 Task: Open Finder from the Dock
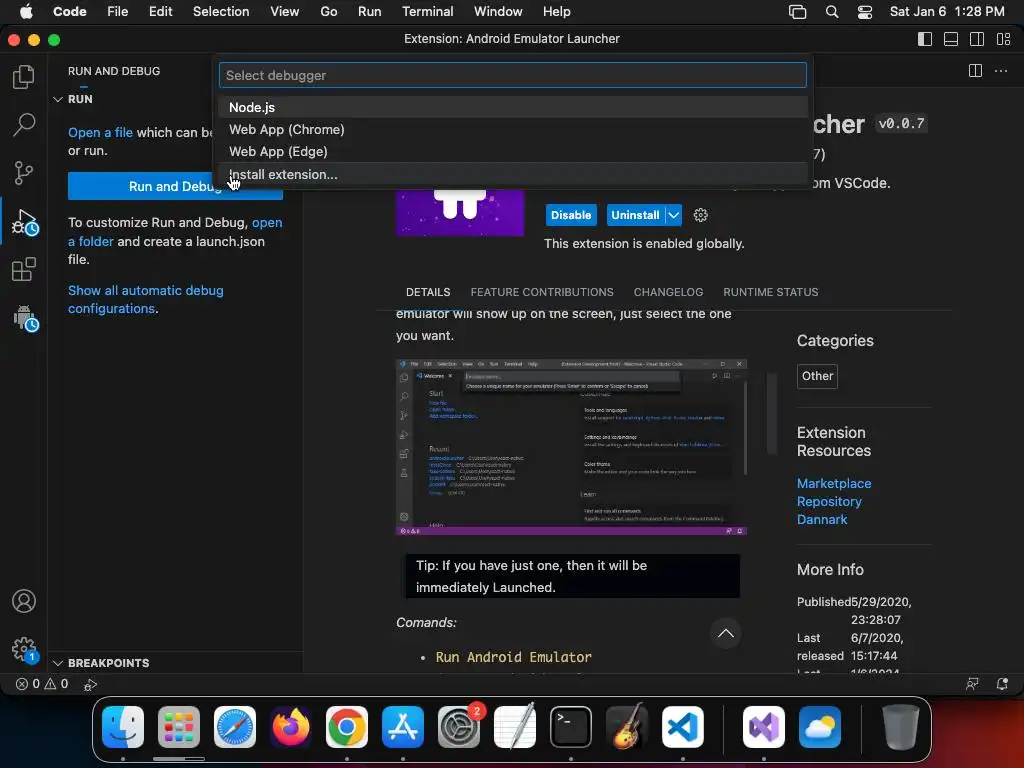[123, 727]
